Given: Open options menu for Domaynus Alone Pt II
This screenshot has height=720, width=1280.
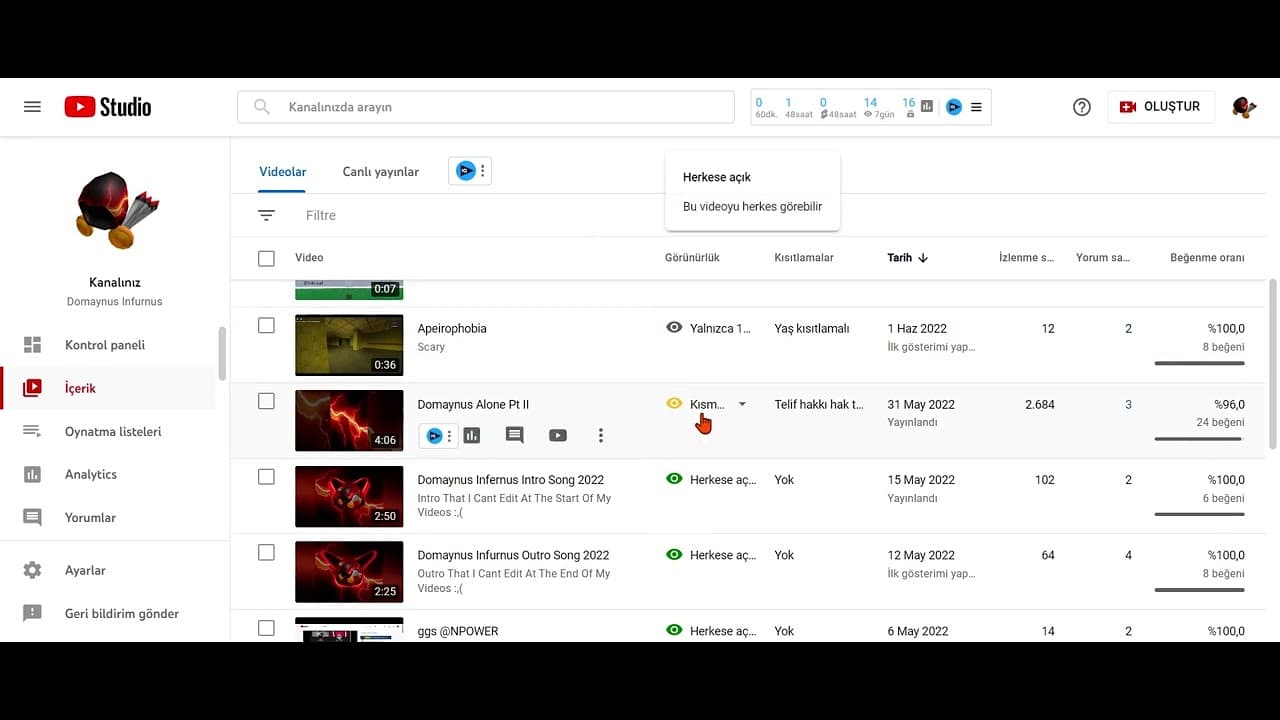Looking at the screenshot, I should click(601, 435).
